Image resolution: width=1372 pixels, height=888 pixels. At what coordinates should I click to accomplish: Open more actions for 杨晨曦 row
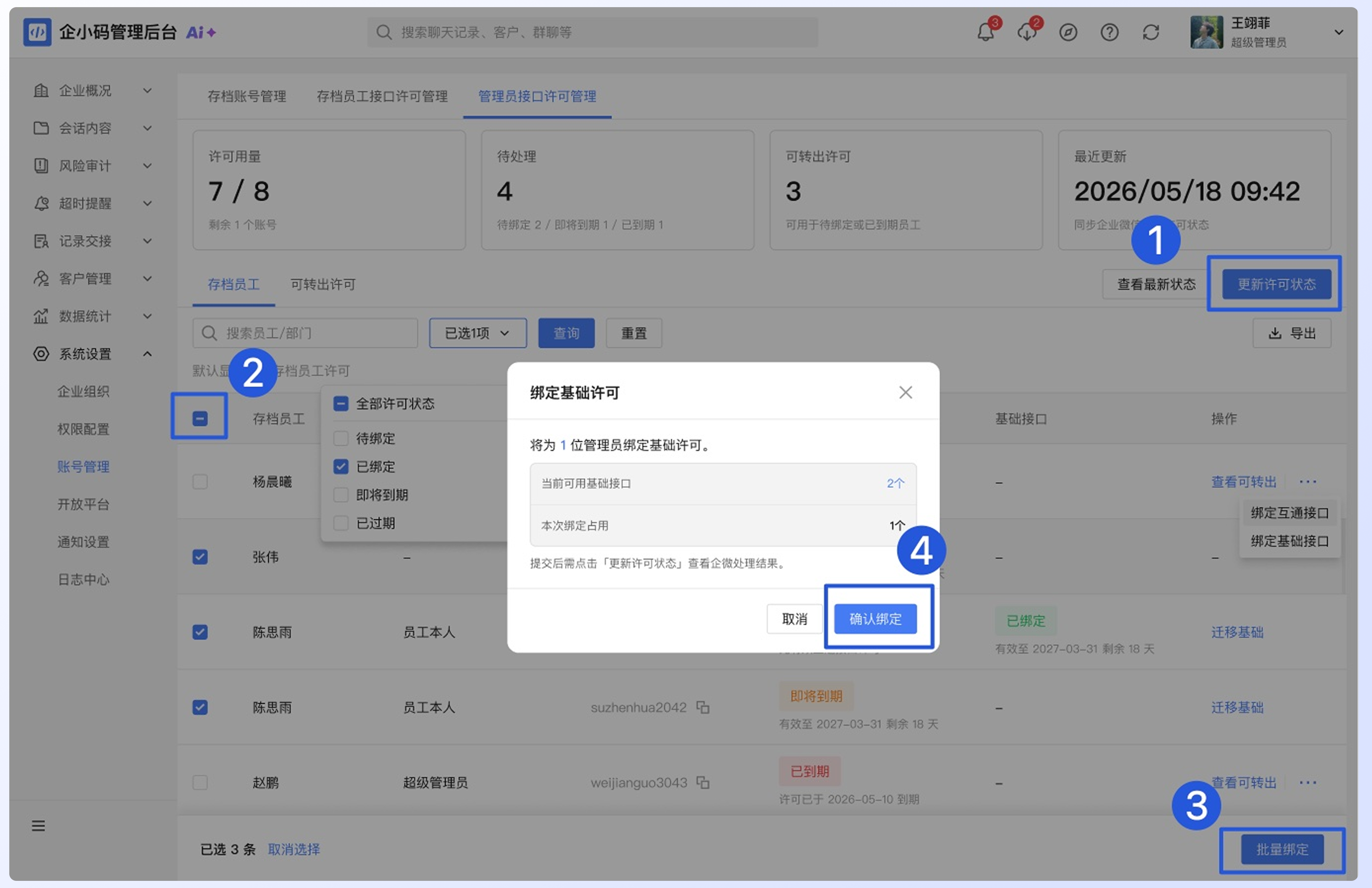pos(1307,482)
